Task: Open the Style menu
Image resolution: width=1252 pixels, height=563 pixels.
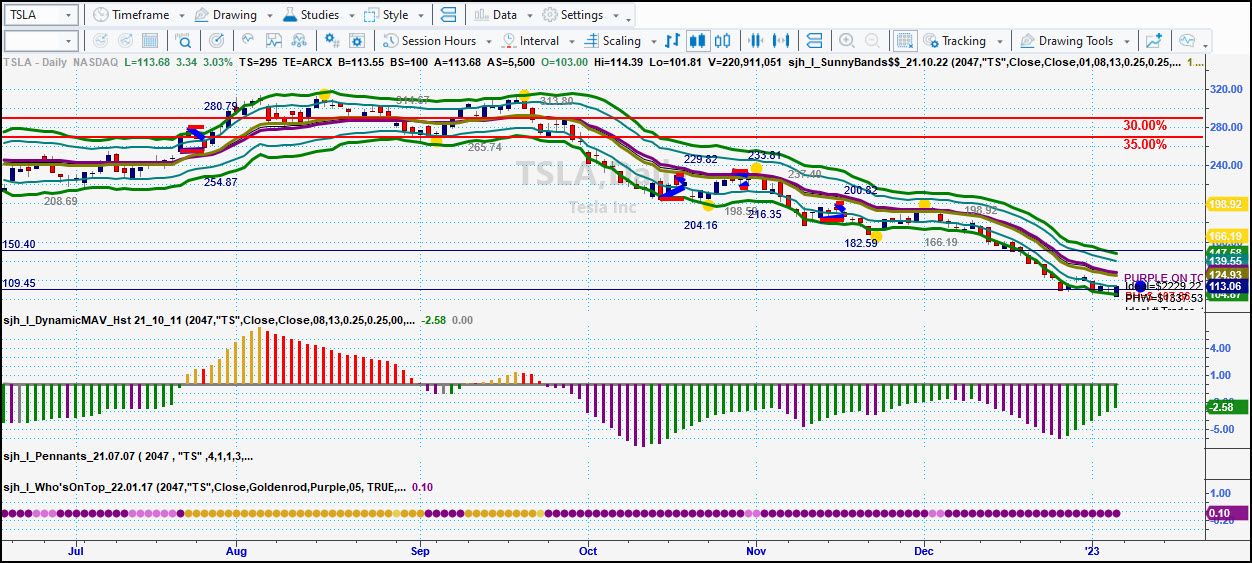Action: point(392,15)
